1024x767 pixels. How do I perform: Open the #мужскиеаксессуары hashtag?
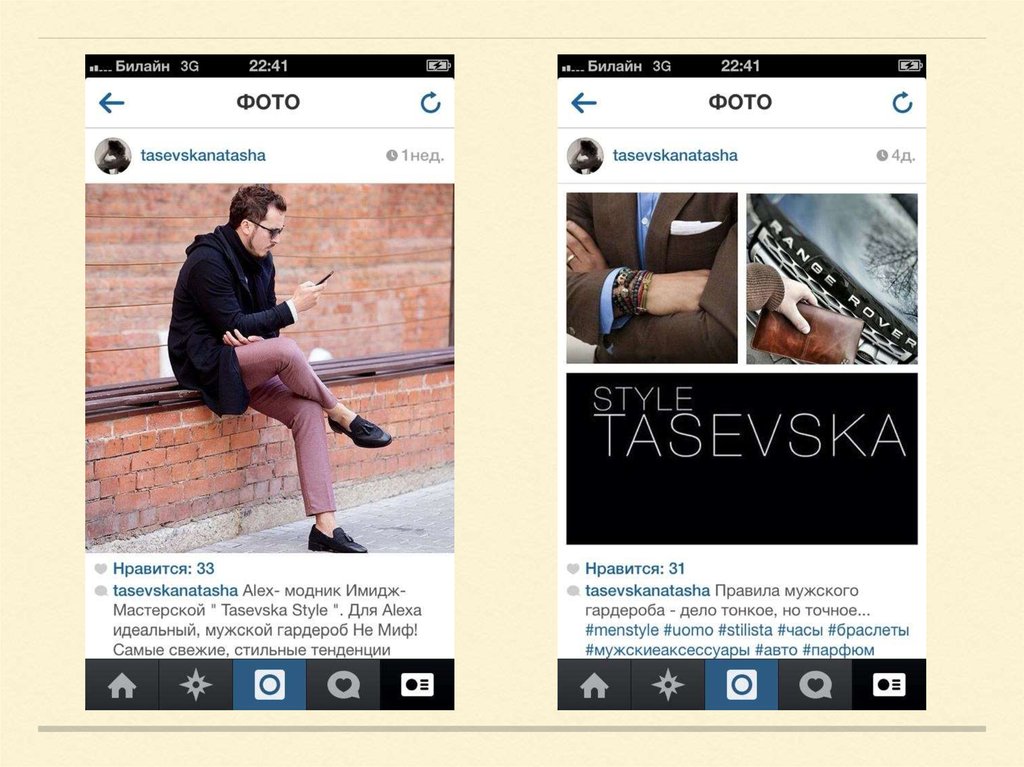[x=667, y=650]
